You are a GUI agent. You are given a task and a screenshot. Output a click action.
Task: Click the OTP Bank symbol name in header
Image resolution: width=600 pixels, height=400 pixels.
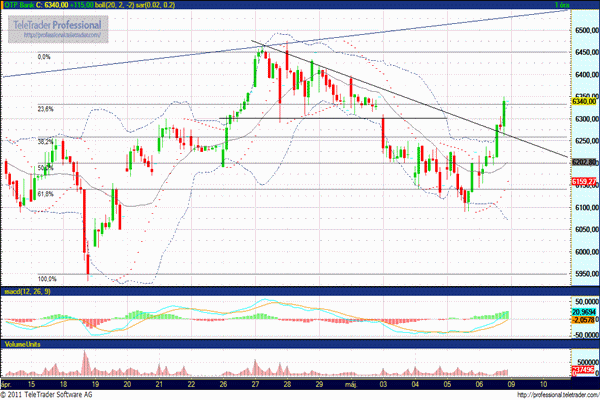pyautogui.click(x=21, y=6)
